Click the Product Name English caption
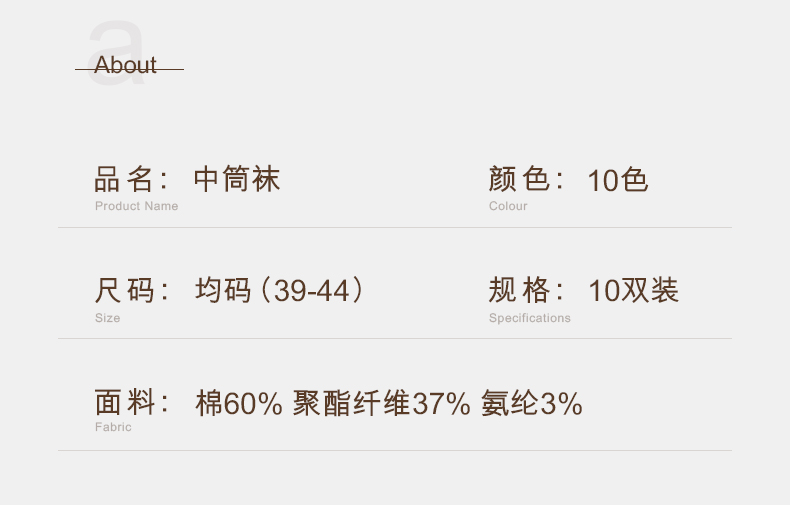This screenshot has width=790, height=505. 137,206
